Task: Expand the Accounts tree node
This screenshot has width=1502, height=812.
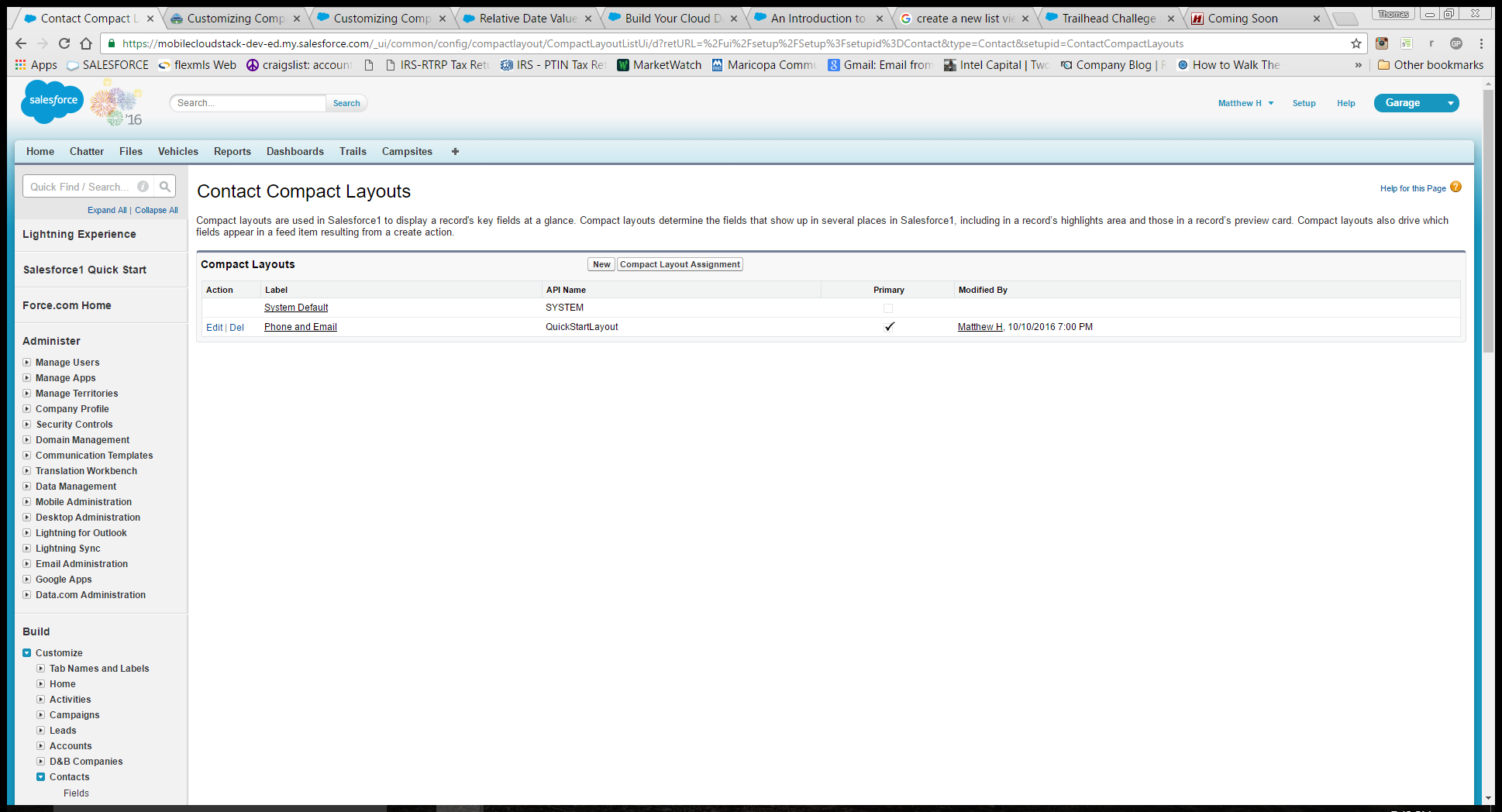Action: [x=41, y=746]
